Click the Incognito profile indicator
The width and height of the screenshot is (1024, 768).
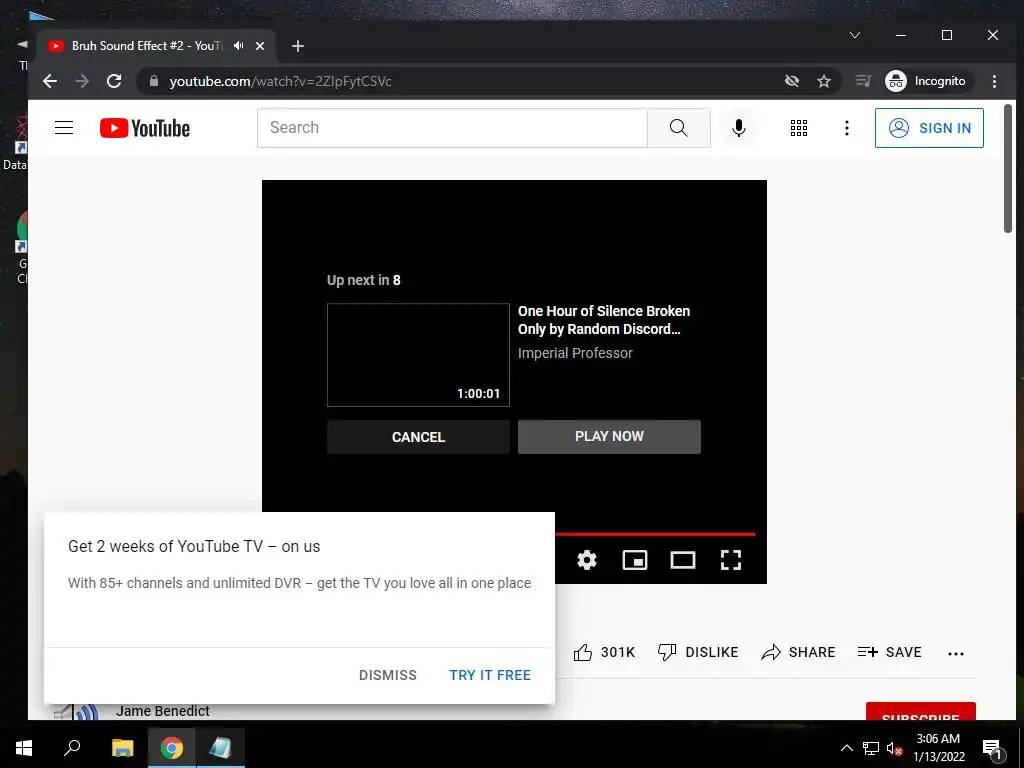926,81
